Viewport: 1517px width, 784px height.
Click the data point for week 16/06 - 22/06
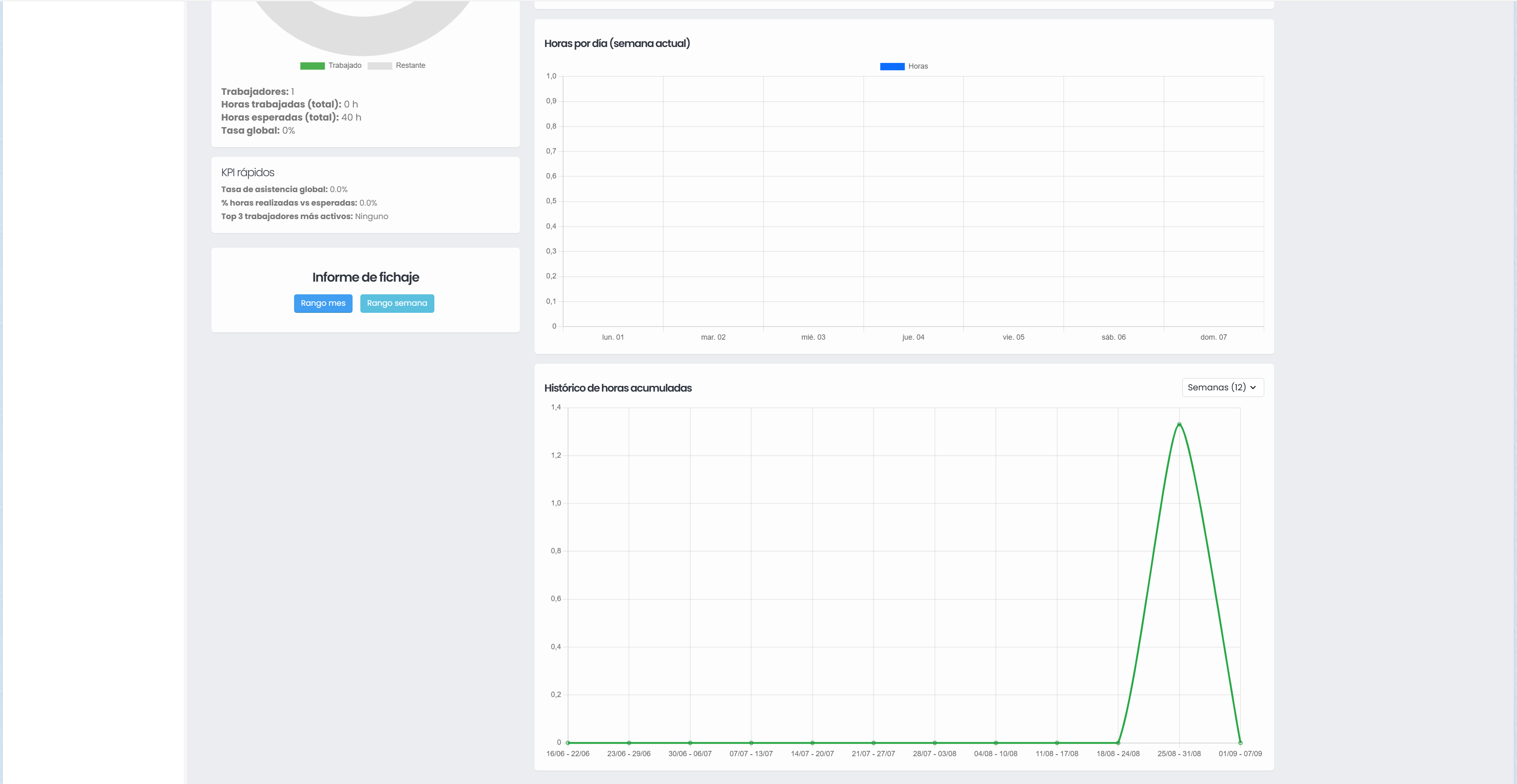click(568, 743)
